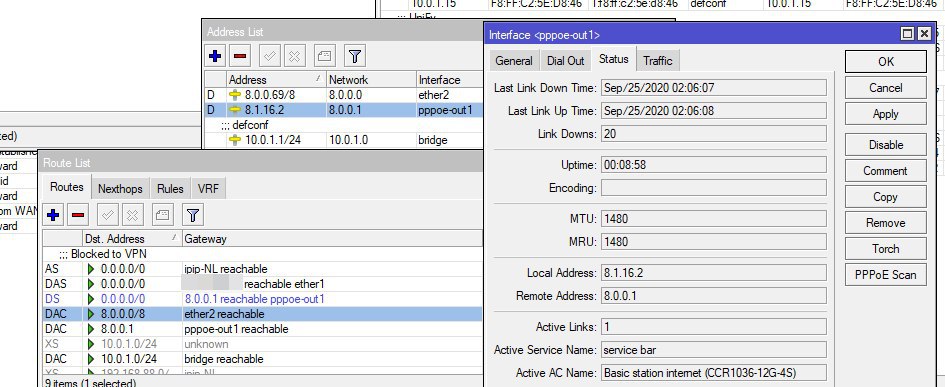Select the 10.0.1.0/24 bridge reachable route
Image resolution: width=945 pixels, height=387 pixels.
[x=263, y=359]
